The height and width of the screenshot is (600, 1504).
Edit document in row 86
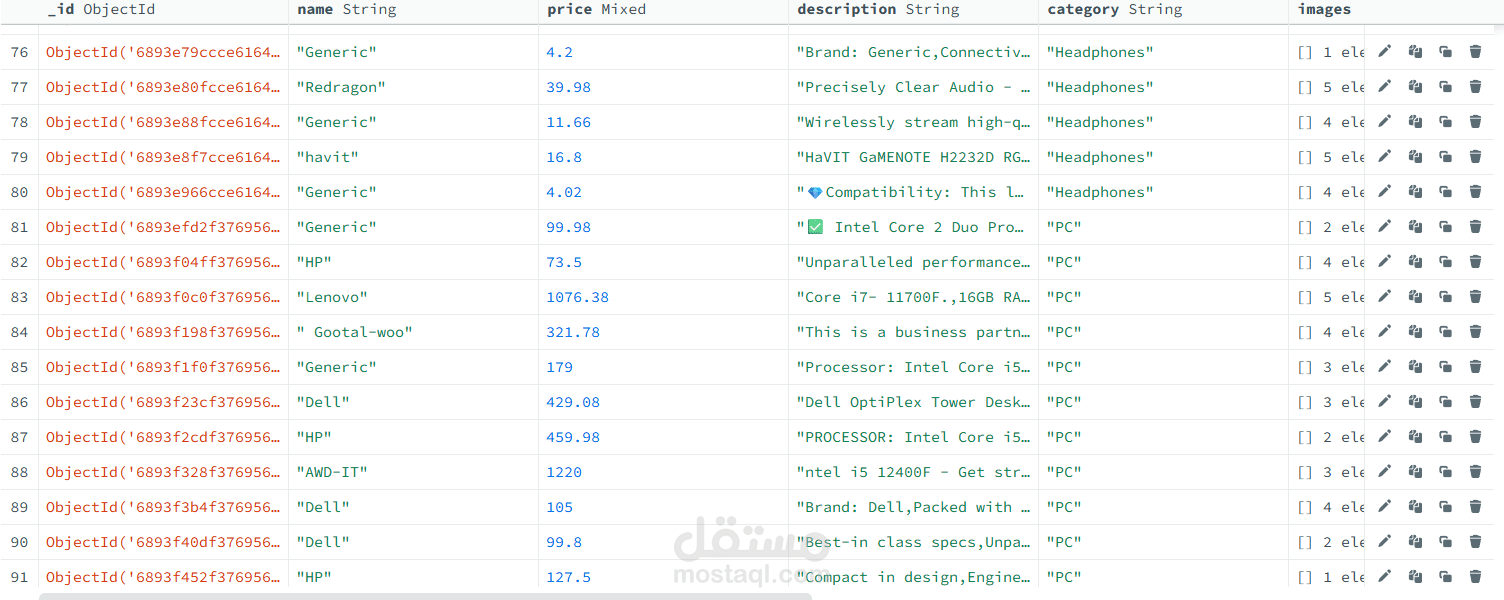click(x=1384, y=402)
